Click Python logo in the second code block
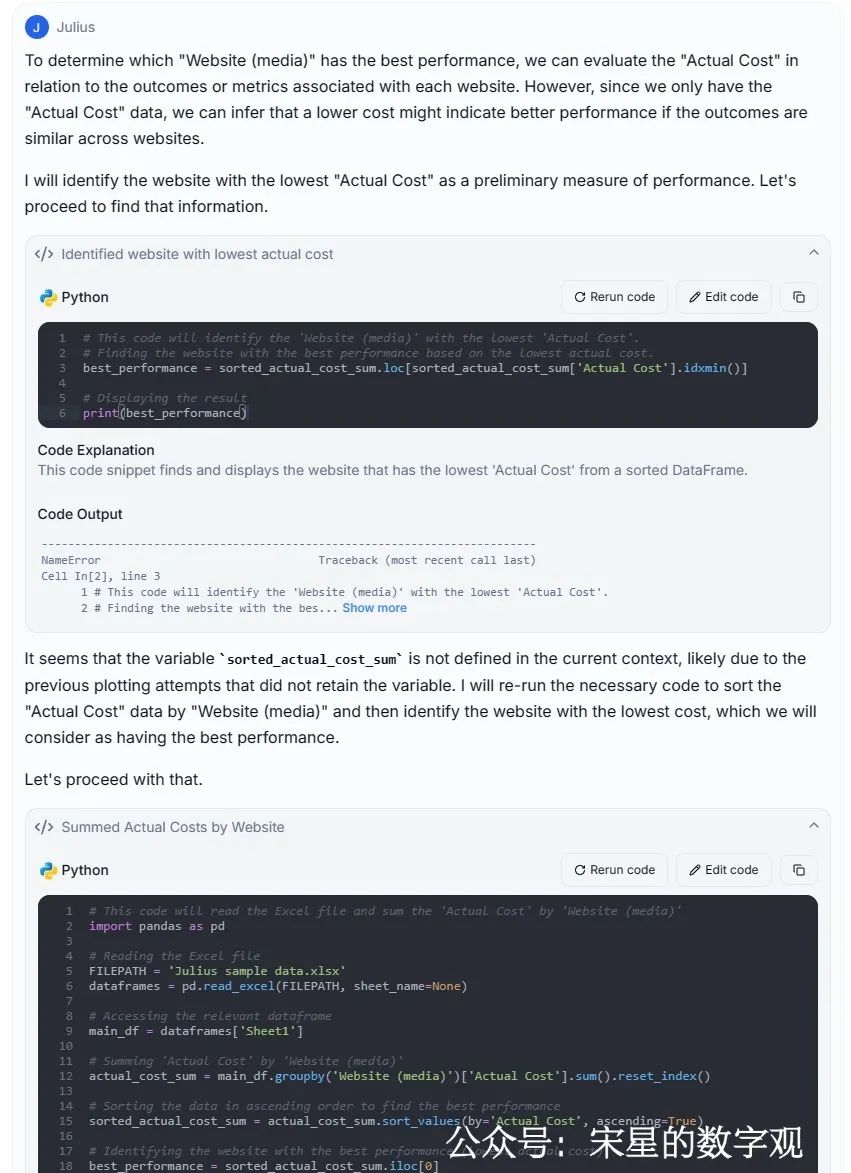The width and height of the screenshot is (851, 1173). tap(48, 870)
